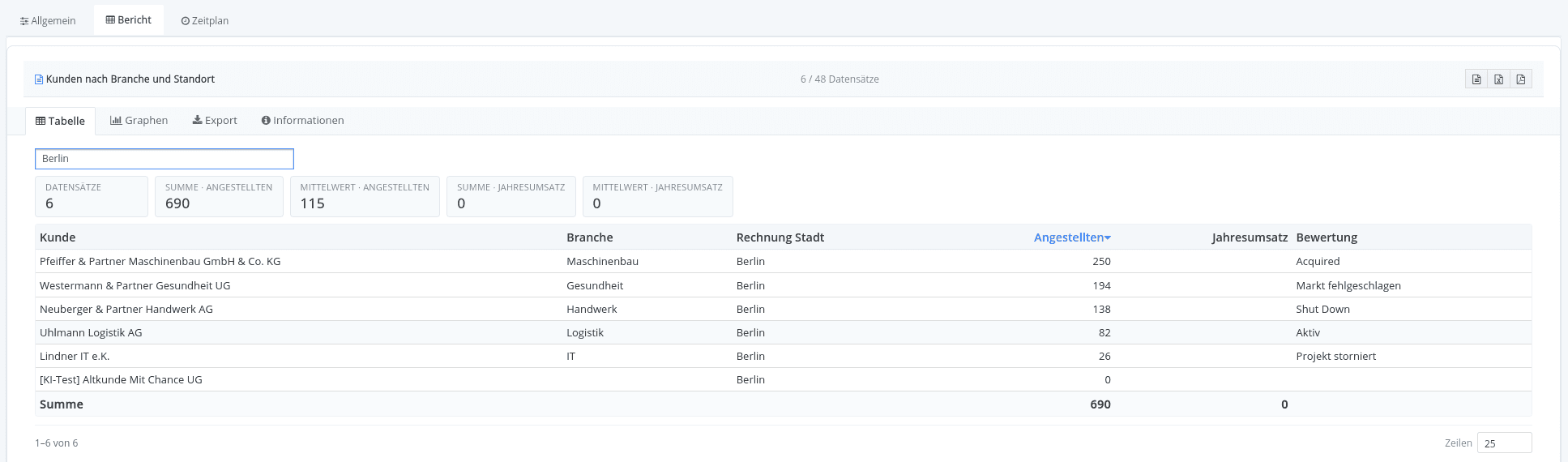Click the Mittelwert Angestellten summary card

click(365, 196)
